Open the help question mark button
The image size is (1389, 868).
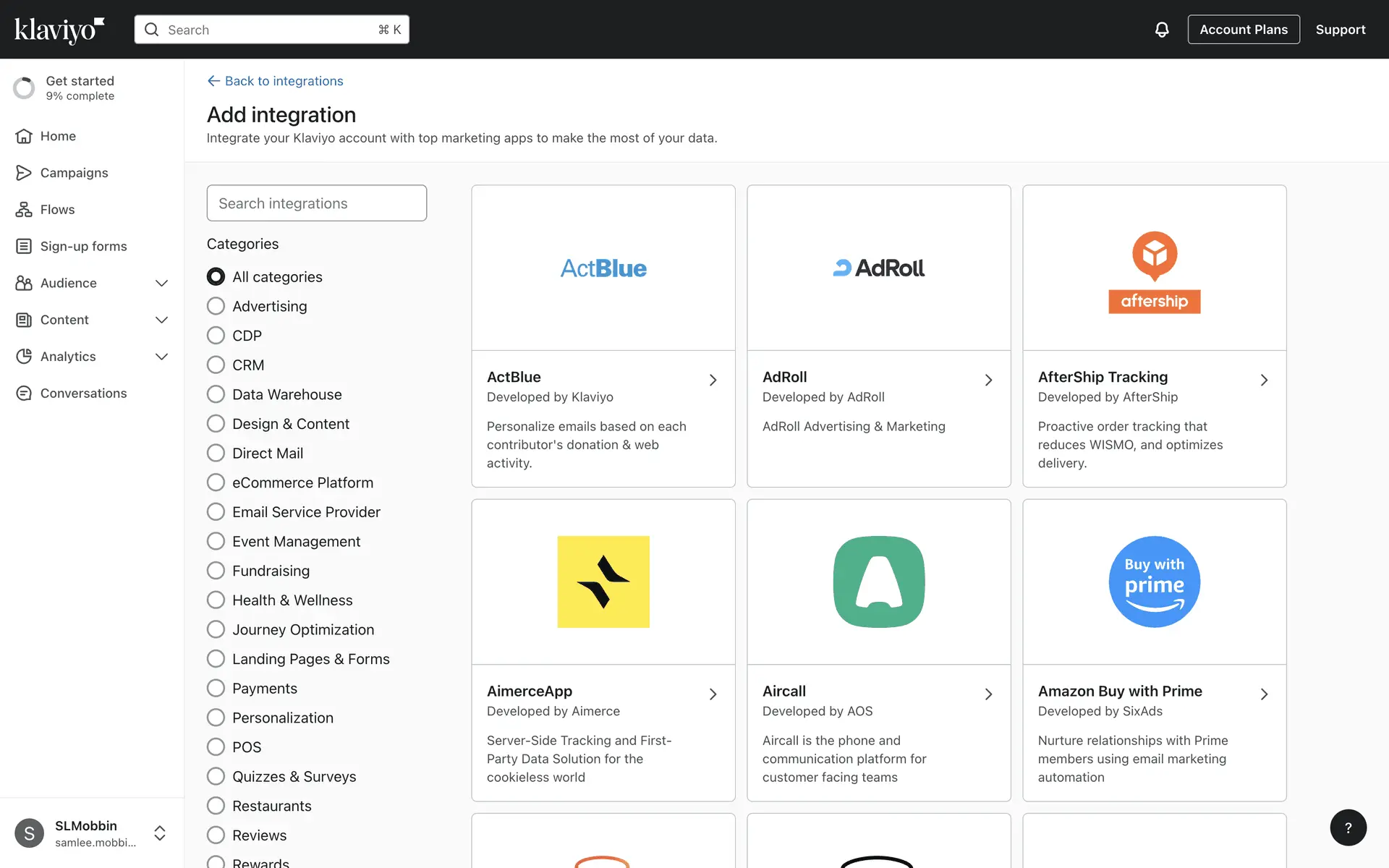pos(1348,827)
